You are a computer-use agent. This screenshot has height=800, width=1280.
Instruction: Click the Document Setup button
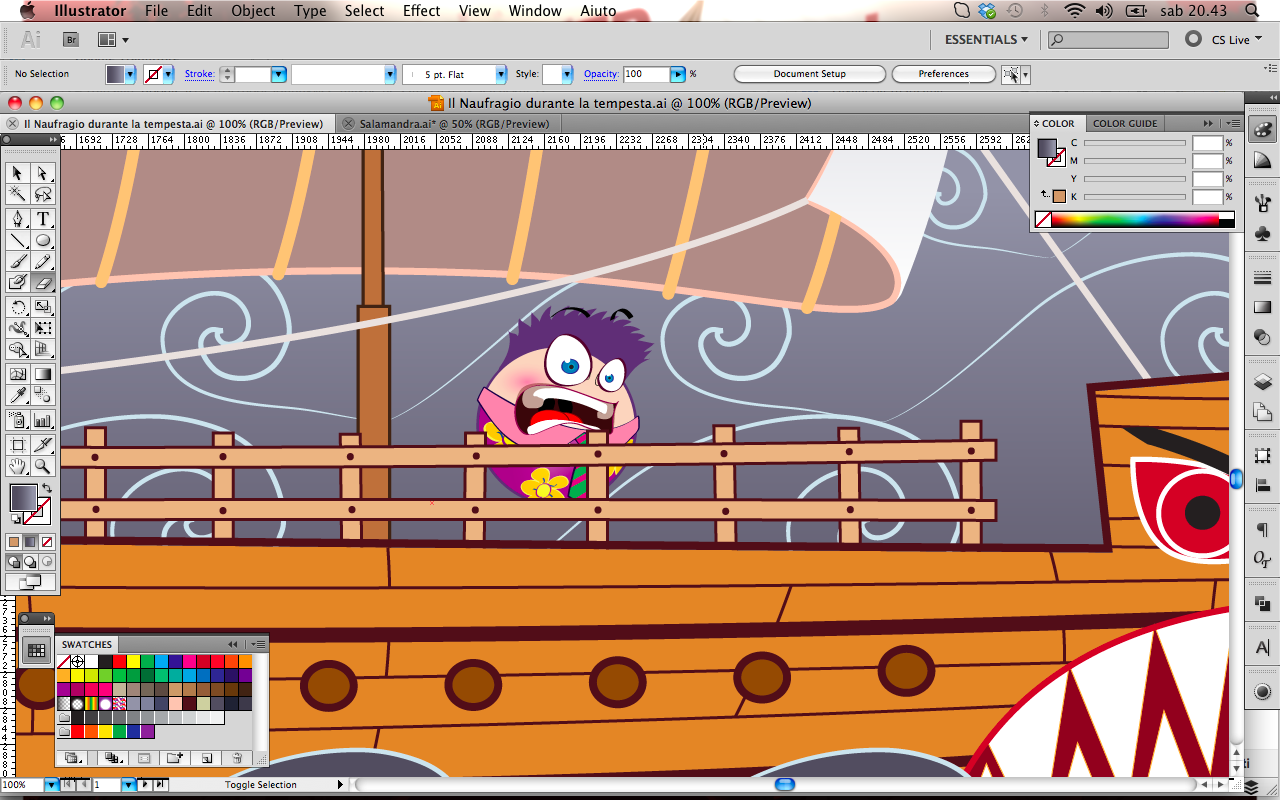coord(810,74)
